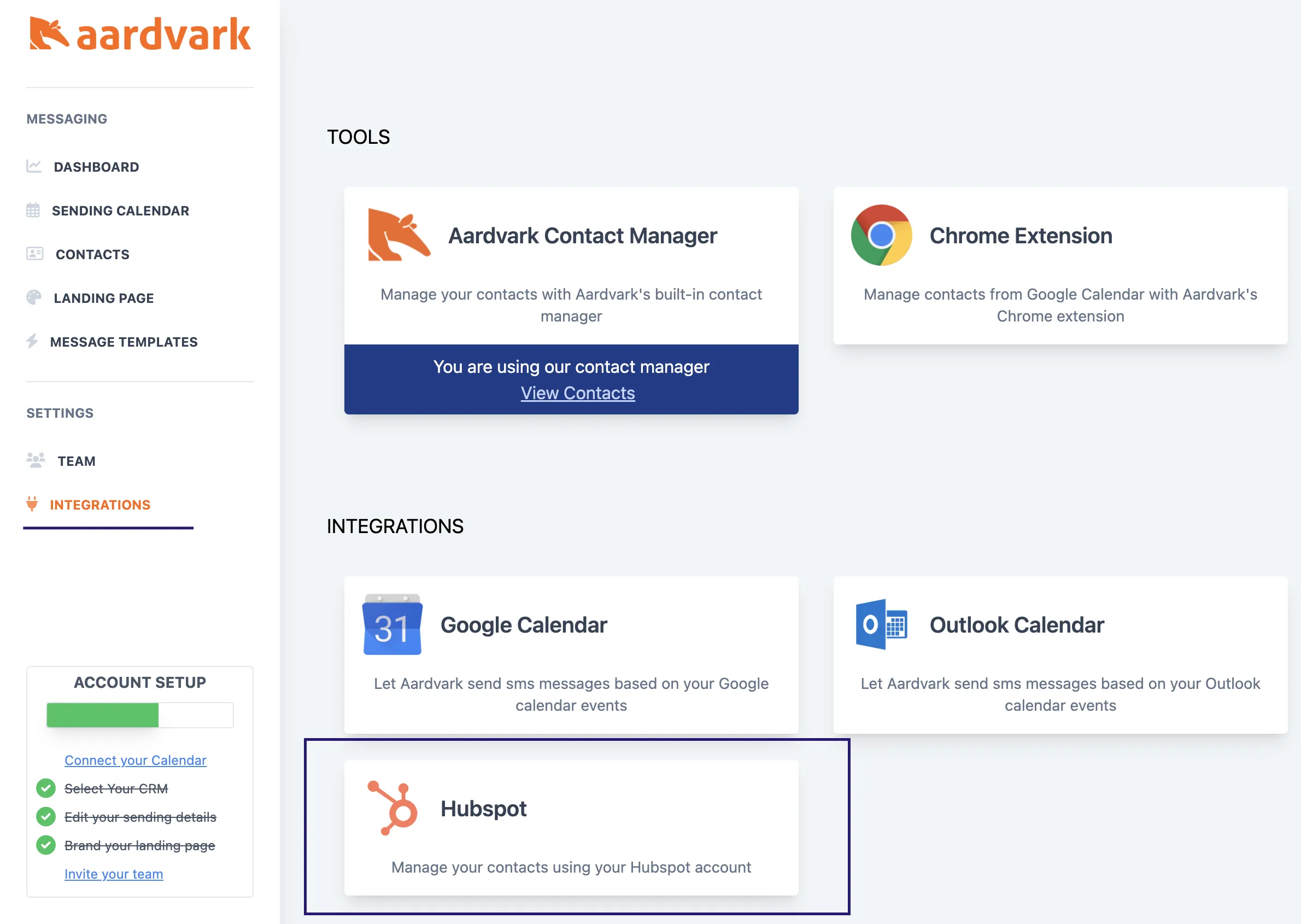Click the Account Setup progress bar
Viewport: 1301px width, 924px height.
coord(139,715)
